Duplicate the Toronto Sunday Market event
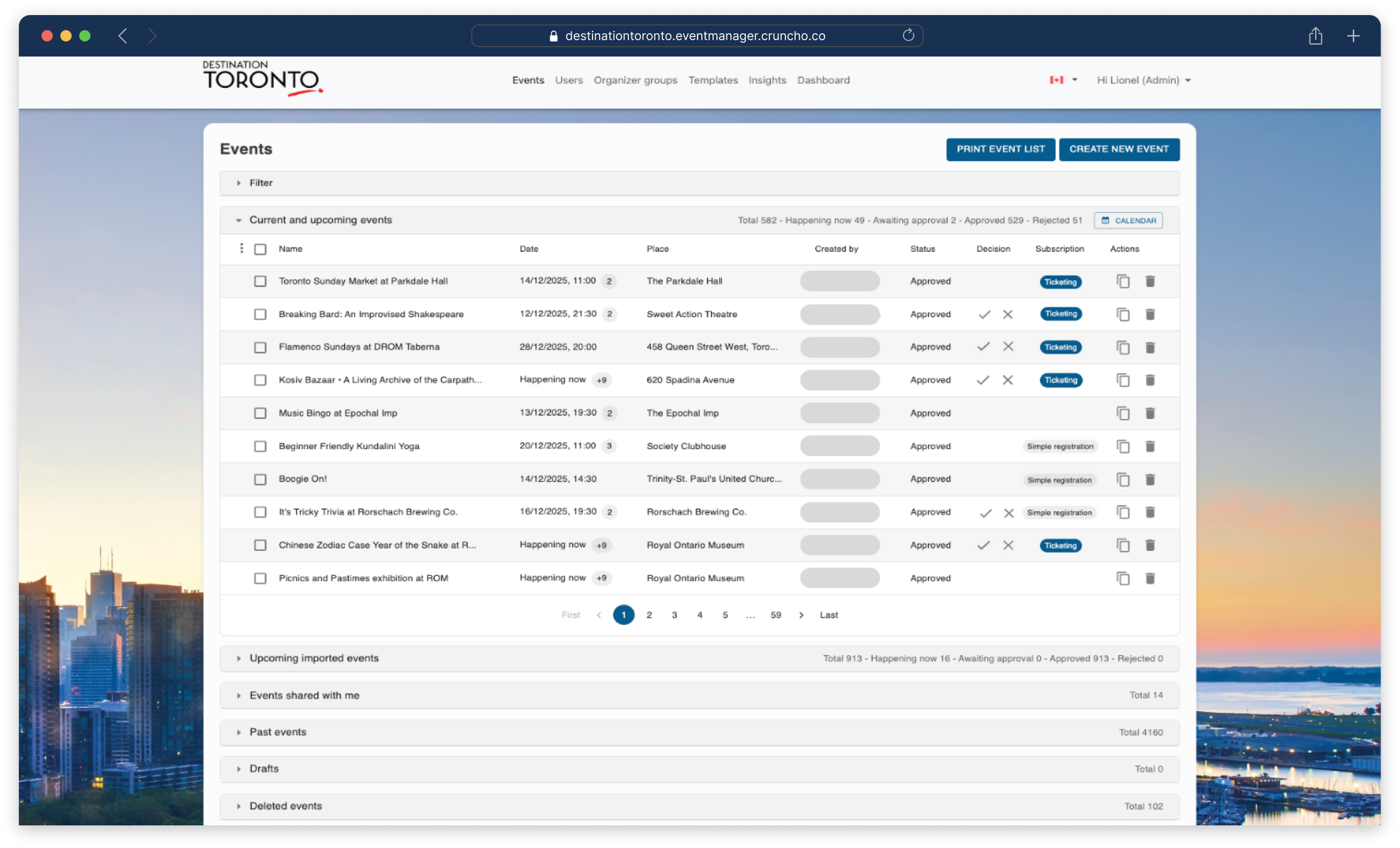Image resolution: width=1400 pixels, height=848 pixels. [x=1123, y=281]
